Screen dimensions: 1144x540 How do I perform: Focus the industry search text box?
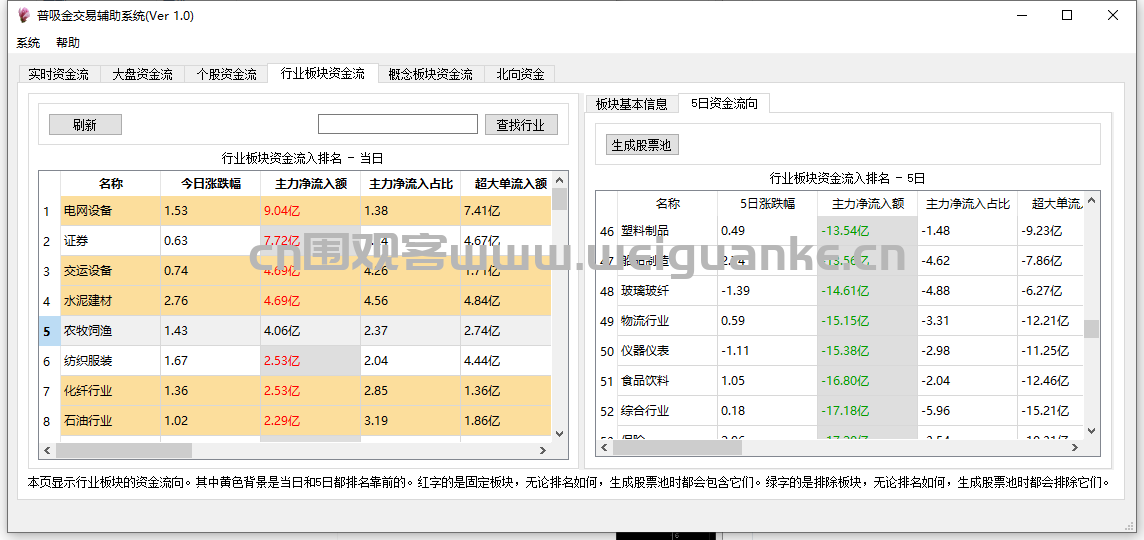397,125
